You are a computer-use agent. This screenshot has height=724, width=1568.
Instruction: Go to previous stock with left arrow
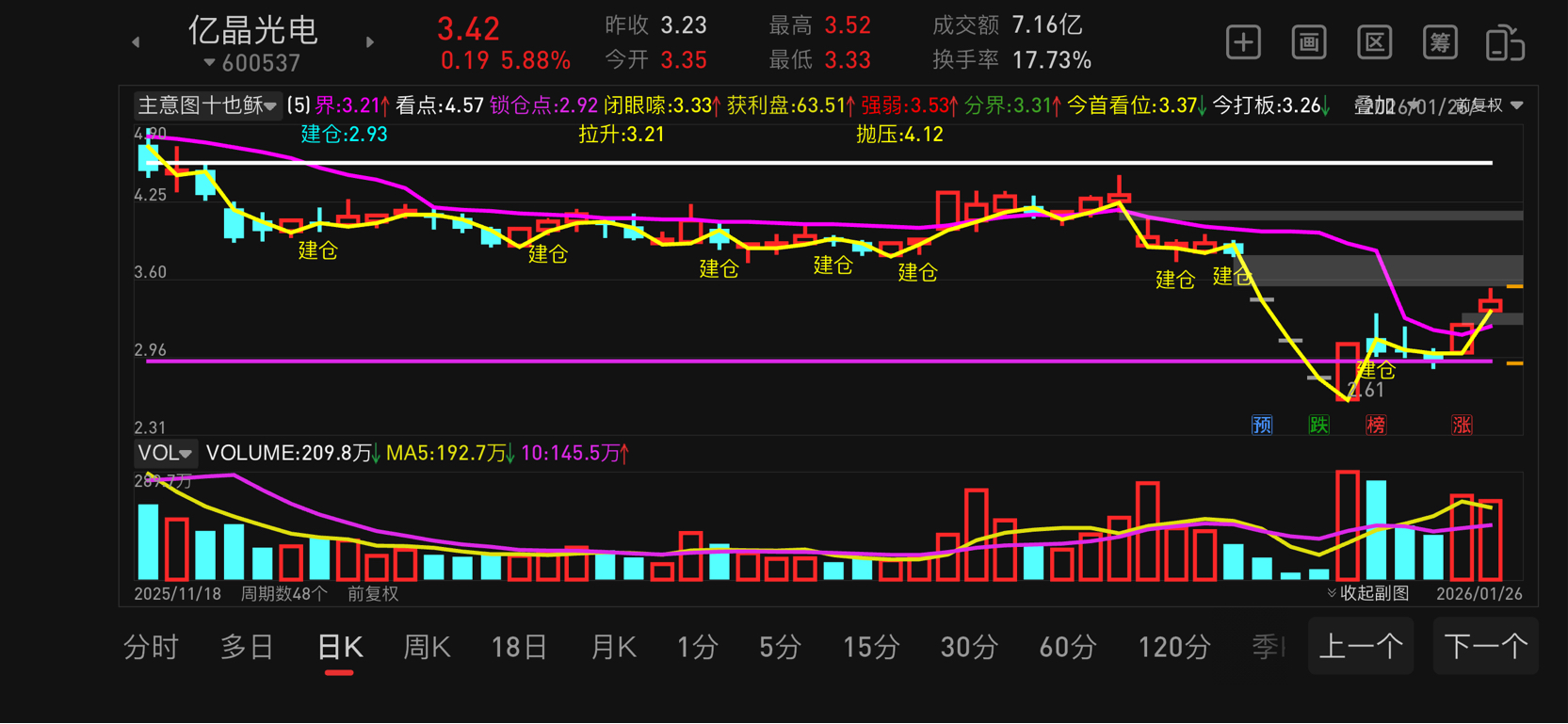tap(136, 42)
